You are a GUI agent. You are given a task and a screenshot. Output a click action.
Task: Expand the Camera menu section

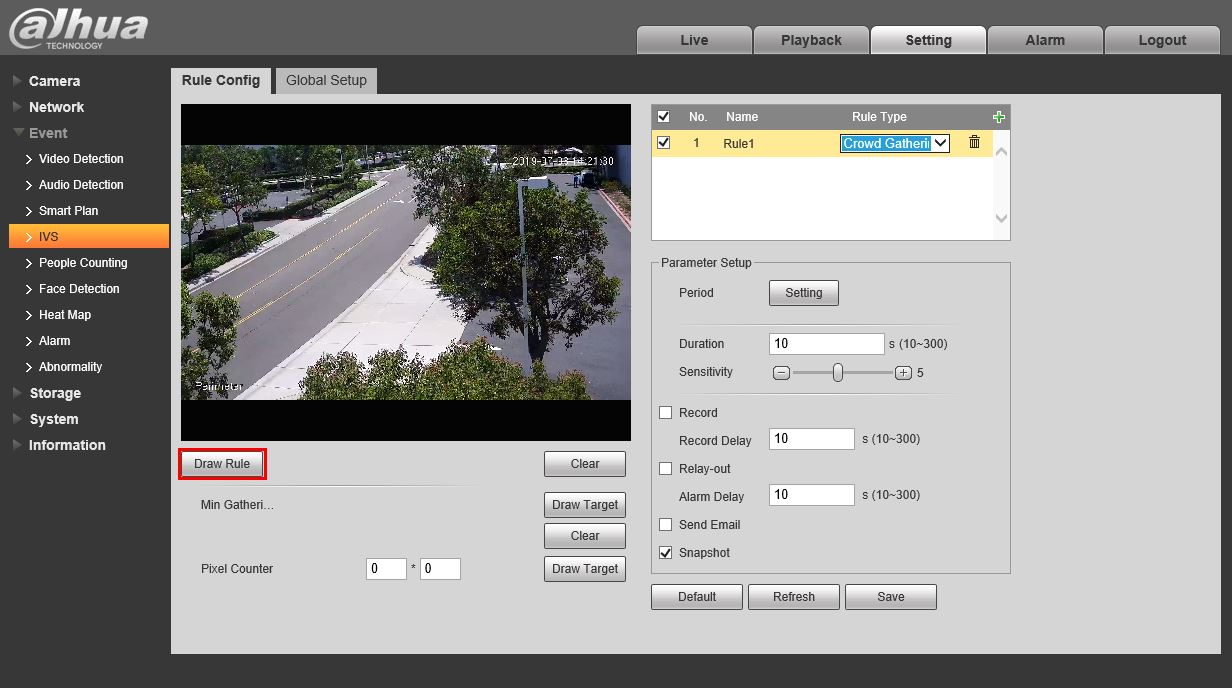pyautogui.click(x=54, y=81)
